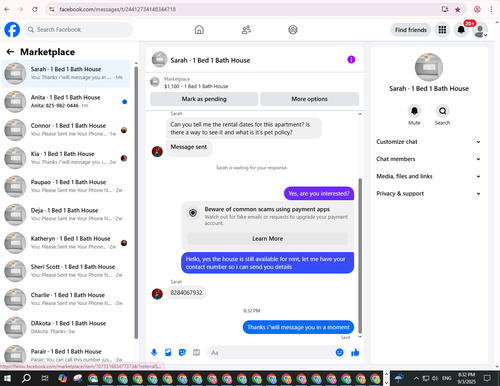This screenshot has height=386, width=500.
Task: Go back with browser back arrow
Action: (7, 9)
